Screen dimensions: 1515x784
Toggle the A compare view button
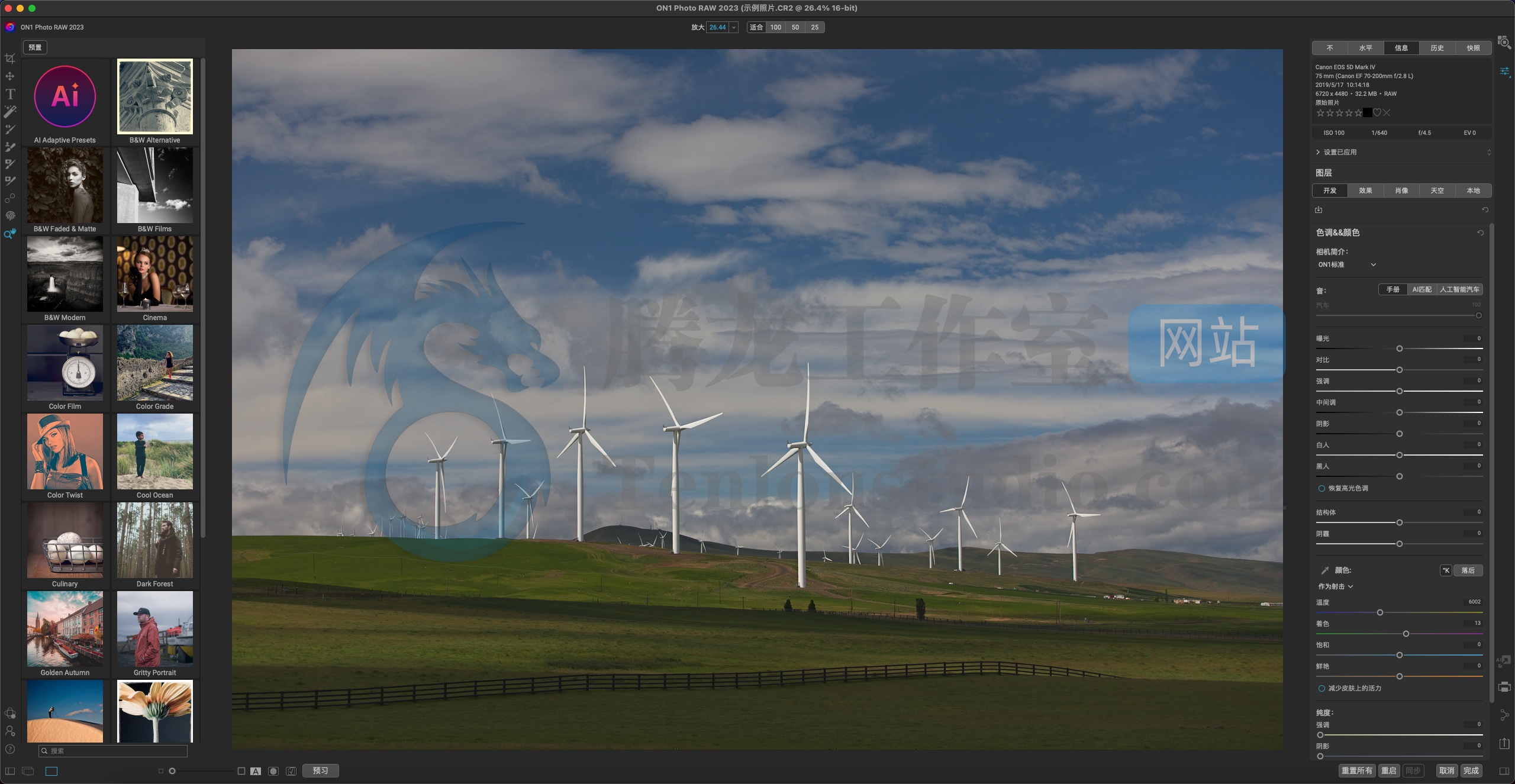point(256,771)
